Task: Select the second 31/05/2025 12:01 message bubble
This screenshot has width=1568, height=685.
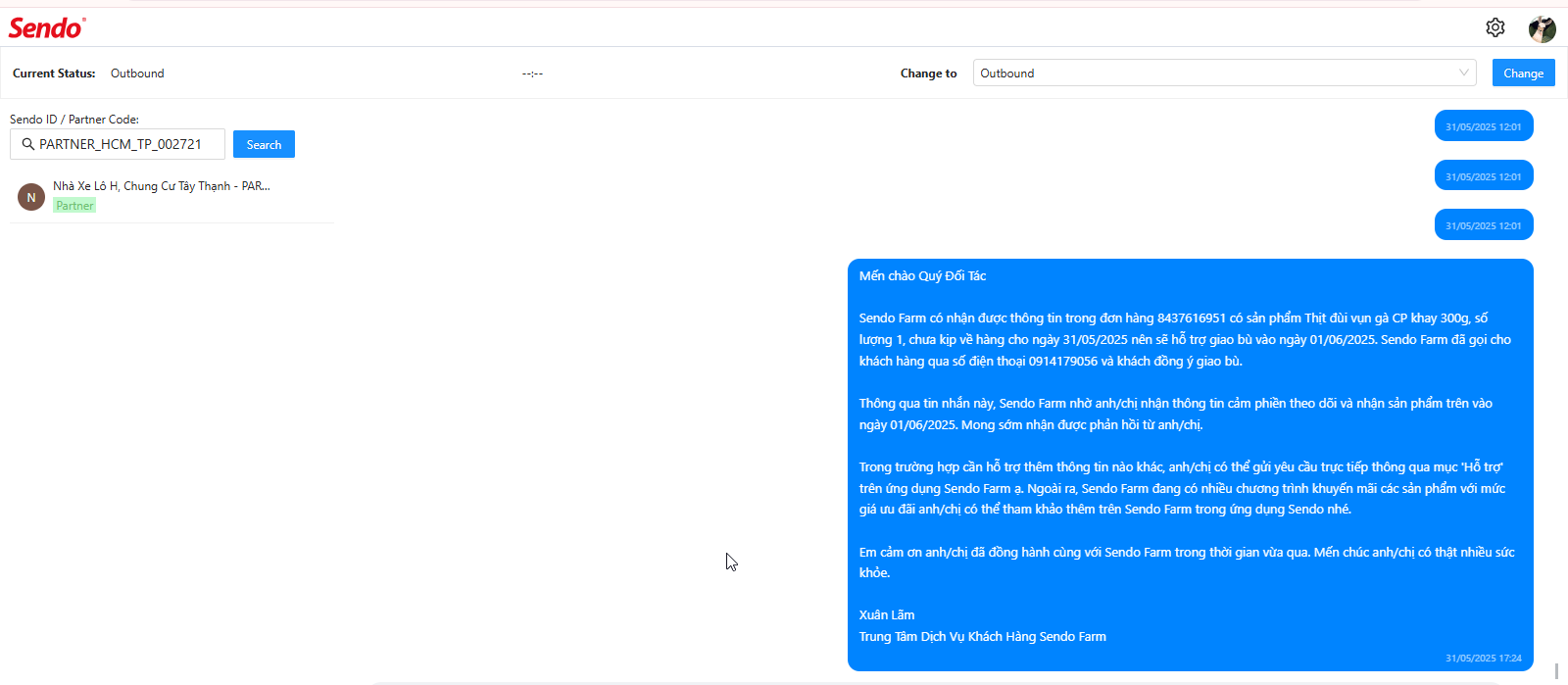Action: (1484, 175)
